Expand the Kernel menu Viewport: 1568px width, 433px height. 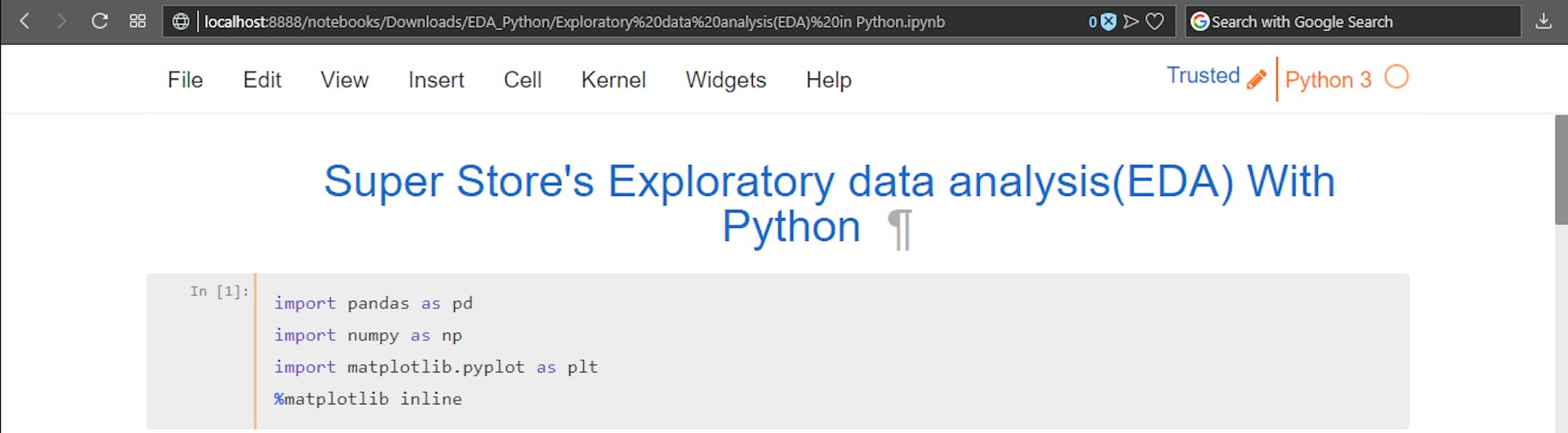click(x=612, y=80)
